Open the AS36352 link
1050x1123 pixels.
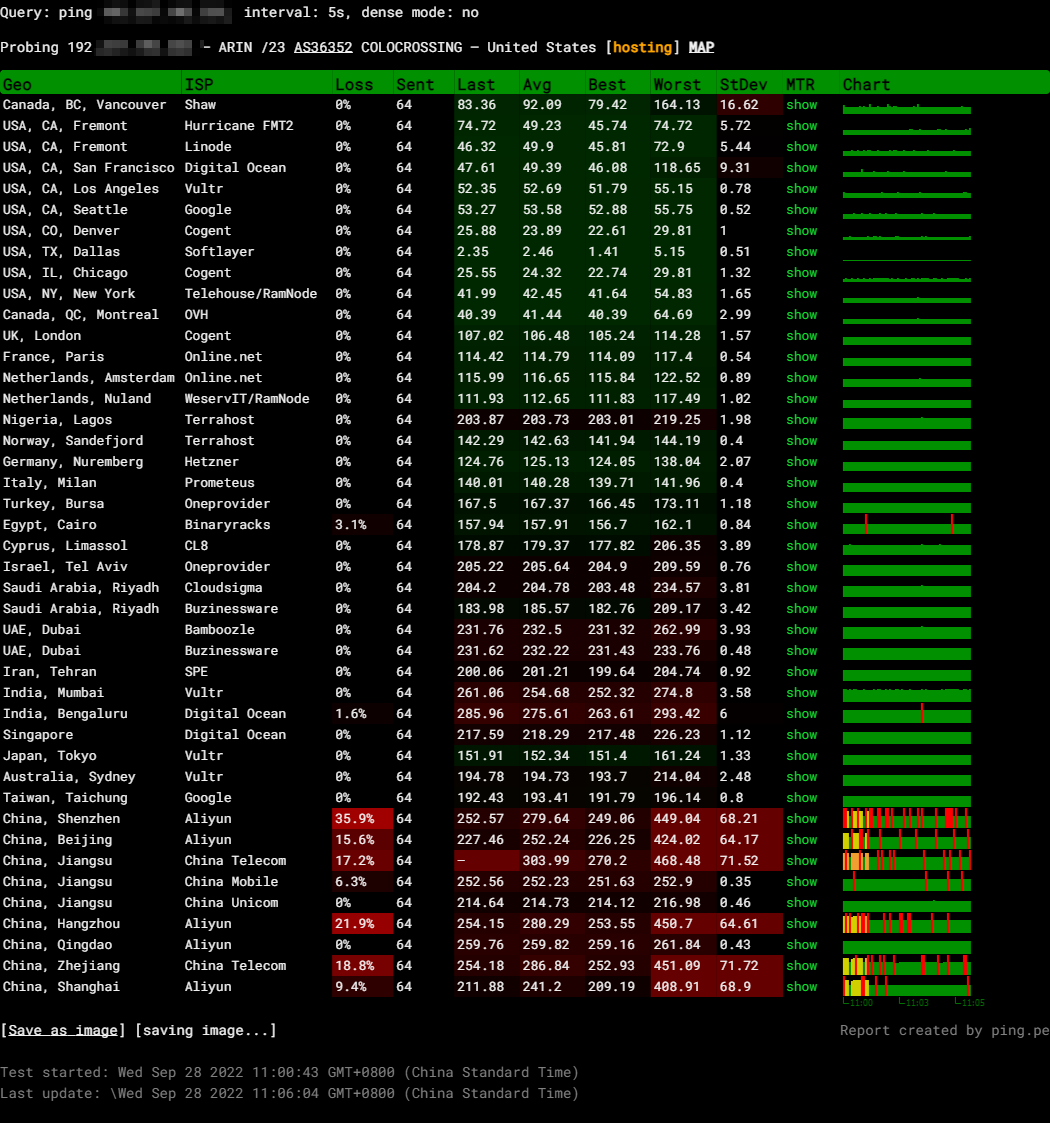click(x=323, y=47)
